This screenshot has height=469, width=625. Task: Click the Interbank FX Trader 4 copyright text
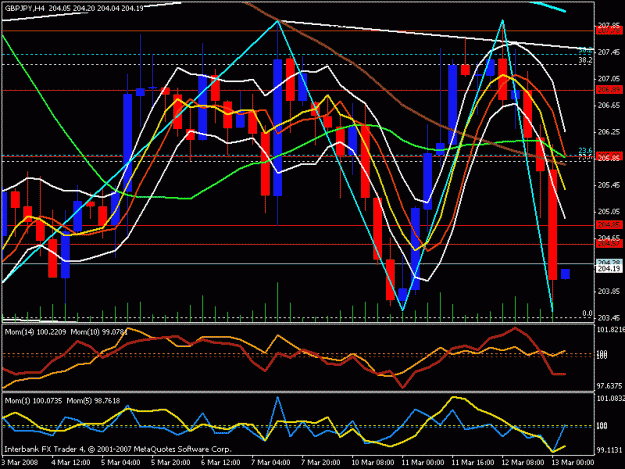click(118, 449)
